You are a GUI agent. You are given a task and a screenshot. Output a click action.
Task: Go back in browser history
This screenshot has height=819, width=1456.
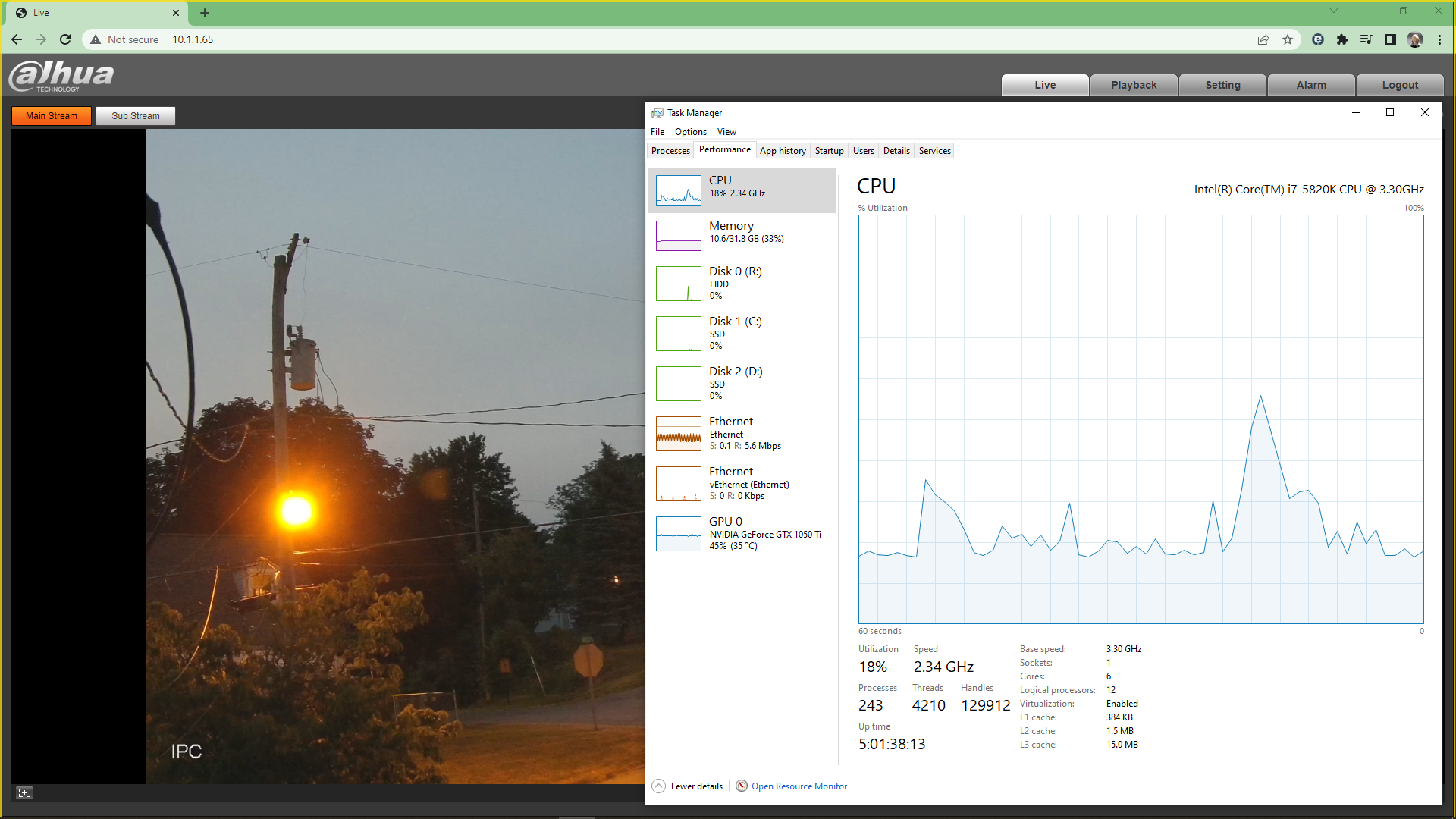[x=17, y=39]
